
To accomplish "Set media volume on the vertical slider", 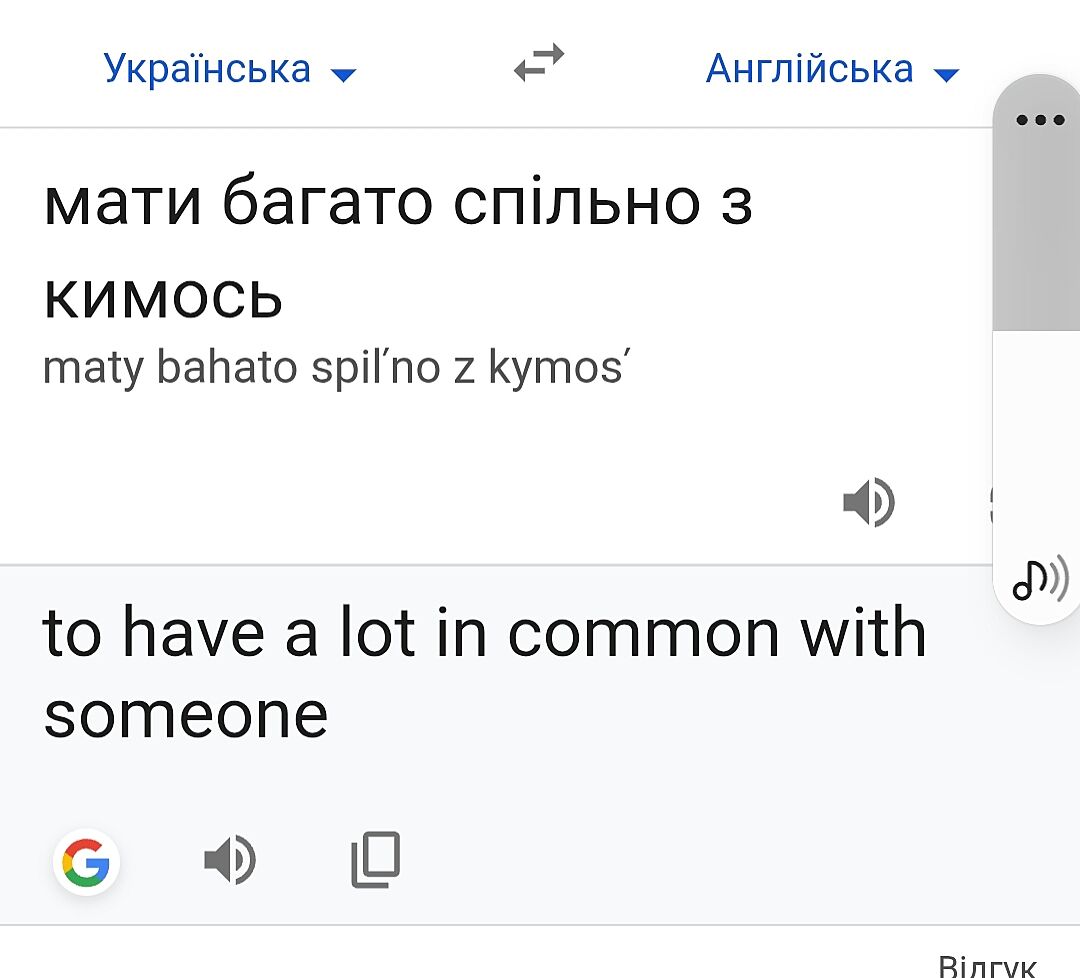I will [x=1038, y=330].
